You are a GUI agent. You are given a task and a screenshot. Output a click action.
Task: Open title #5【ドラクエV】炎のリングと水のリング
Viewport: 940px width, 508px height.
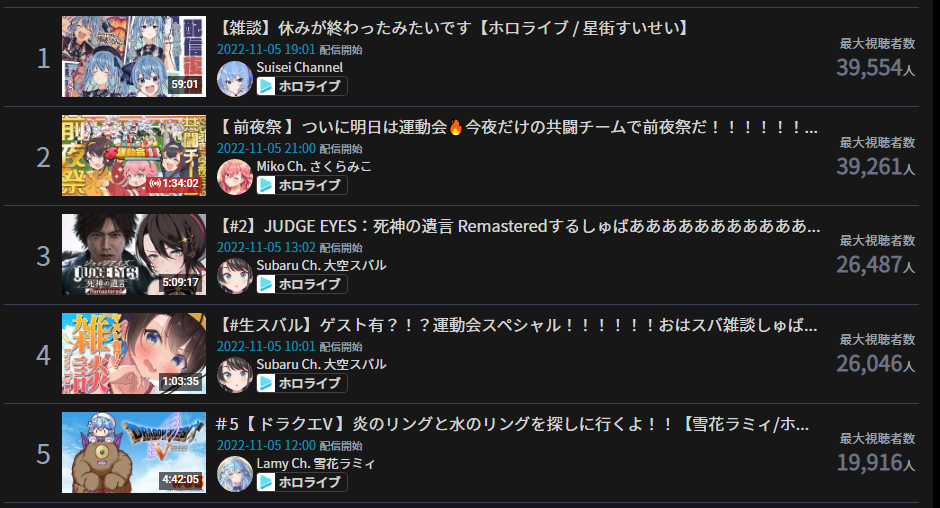click(513, 423)
